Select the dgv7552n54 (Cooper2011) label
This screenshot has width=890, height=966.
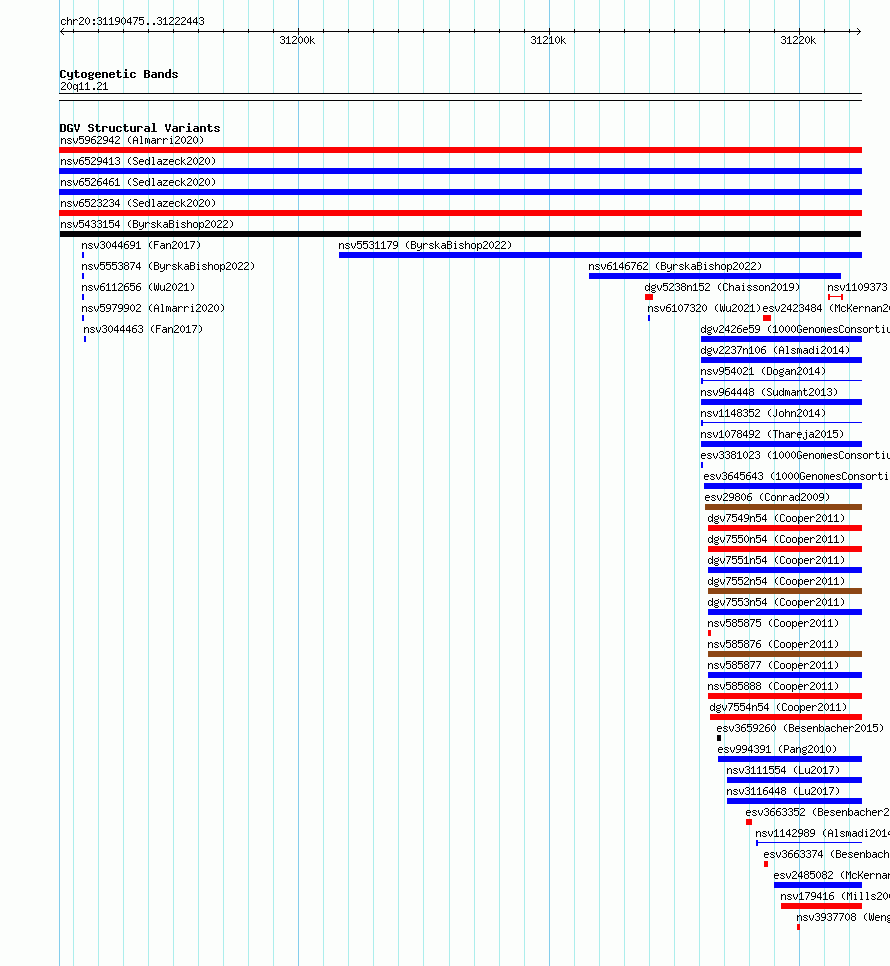coord(777,580)
